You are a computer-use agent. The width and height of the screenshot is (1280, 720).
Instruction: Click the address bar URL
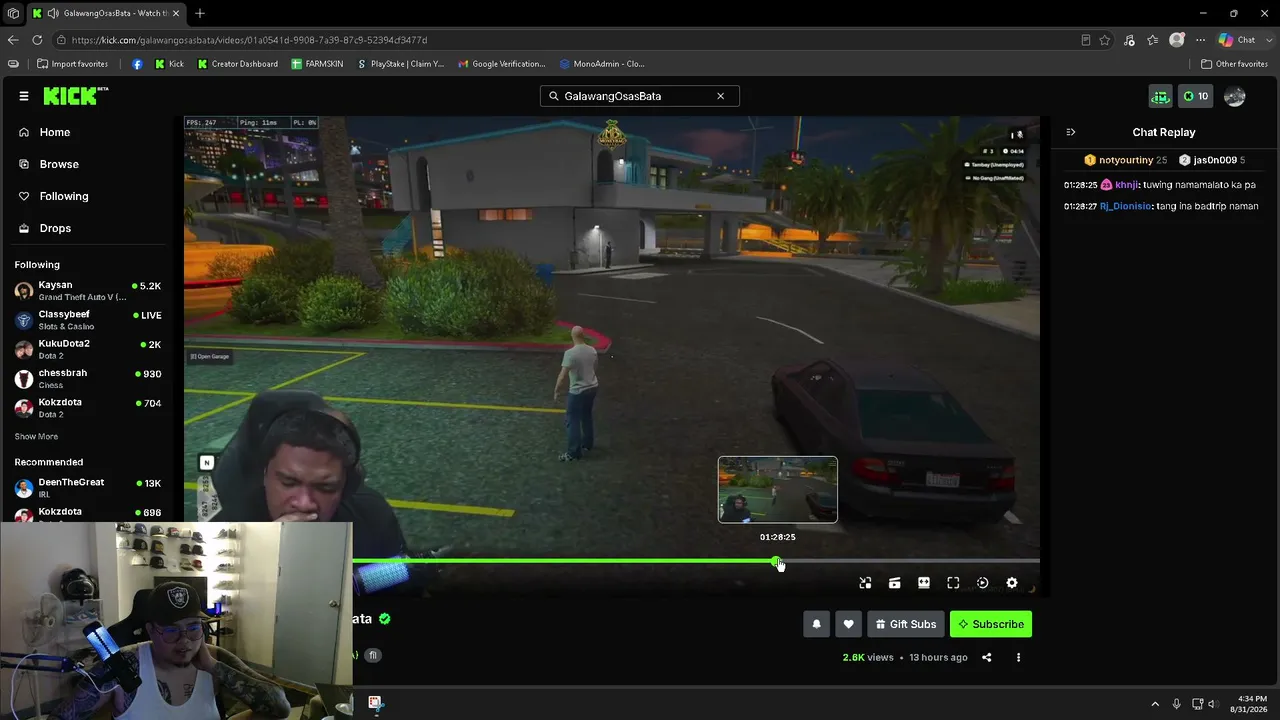point(250,40)
